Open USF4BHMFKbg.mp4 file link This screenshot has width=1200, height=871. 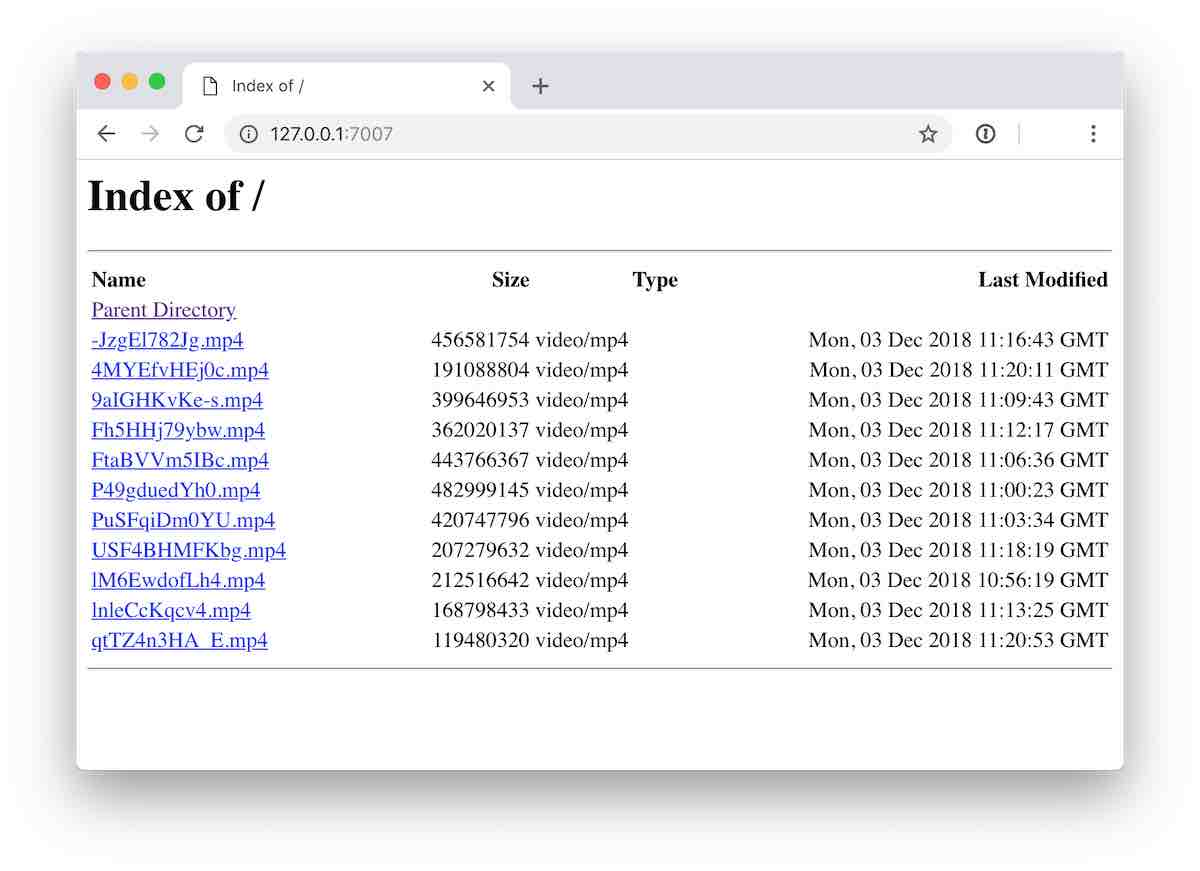coord(189,550)
